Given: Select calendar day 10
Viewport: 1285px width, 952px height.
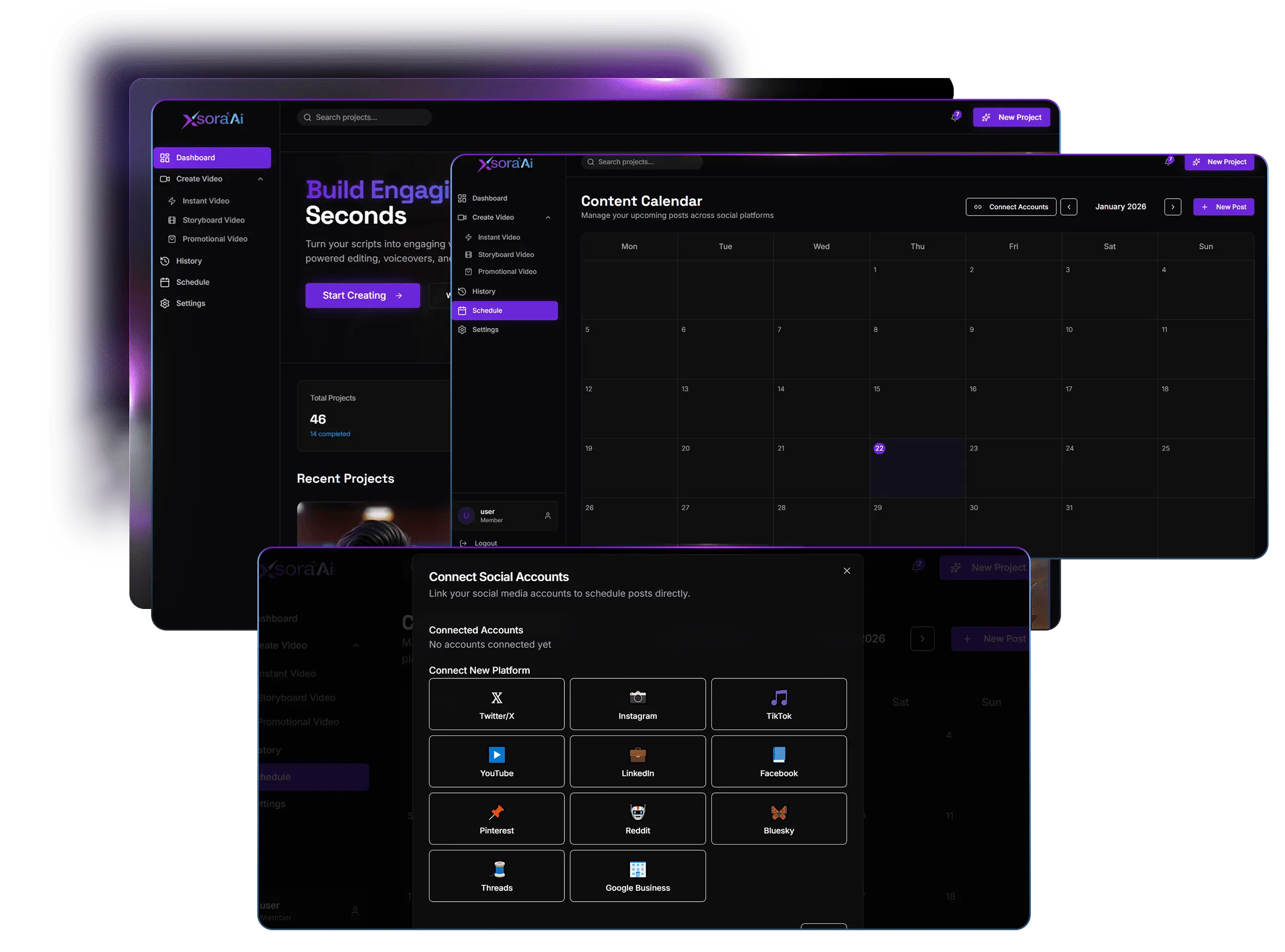Looking at the screenshot, I should [x=1109, y=349].
